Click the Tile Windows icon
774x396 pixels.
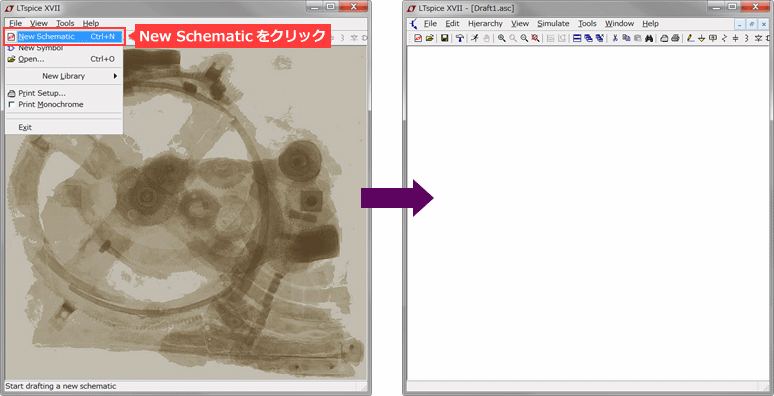click(577, 38)
